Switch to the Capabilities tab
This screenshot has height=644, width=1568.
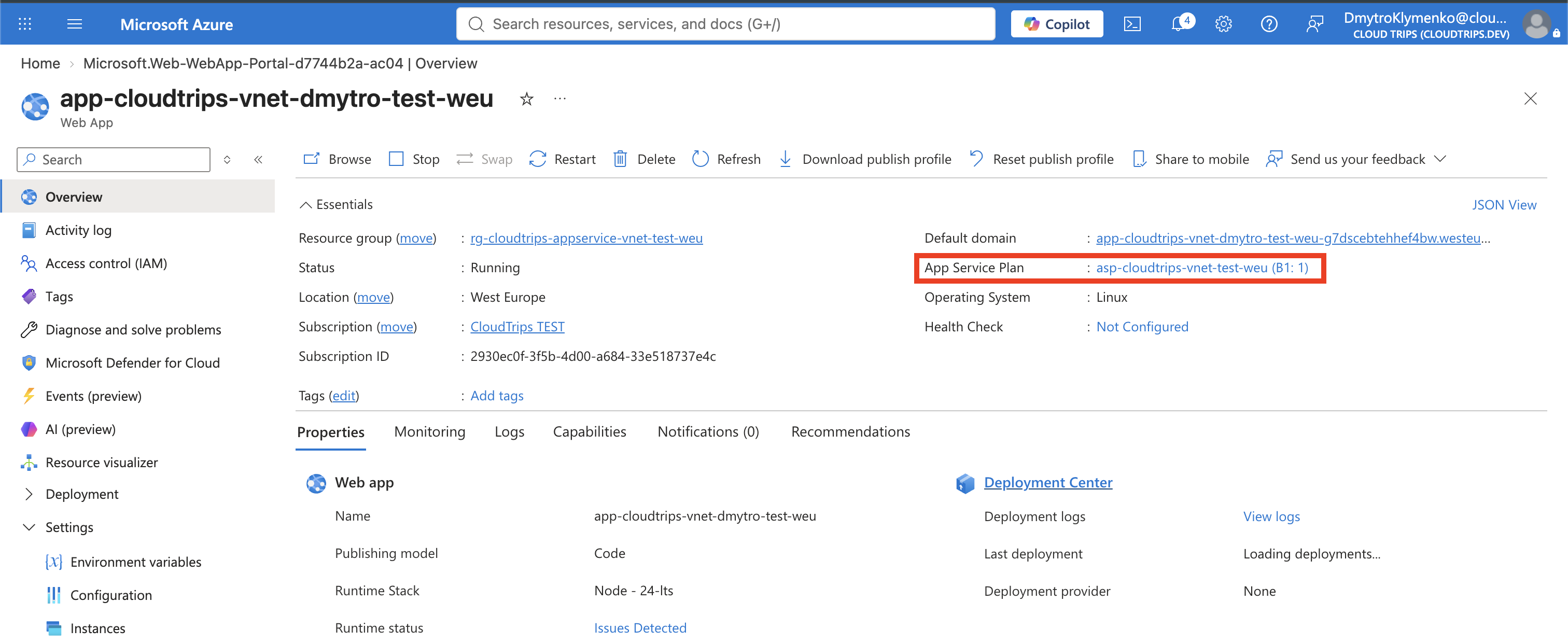(589, 431)
